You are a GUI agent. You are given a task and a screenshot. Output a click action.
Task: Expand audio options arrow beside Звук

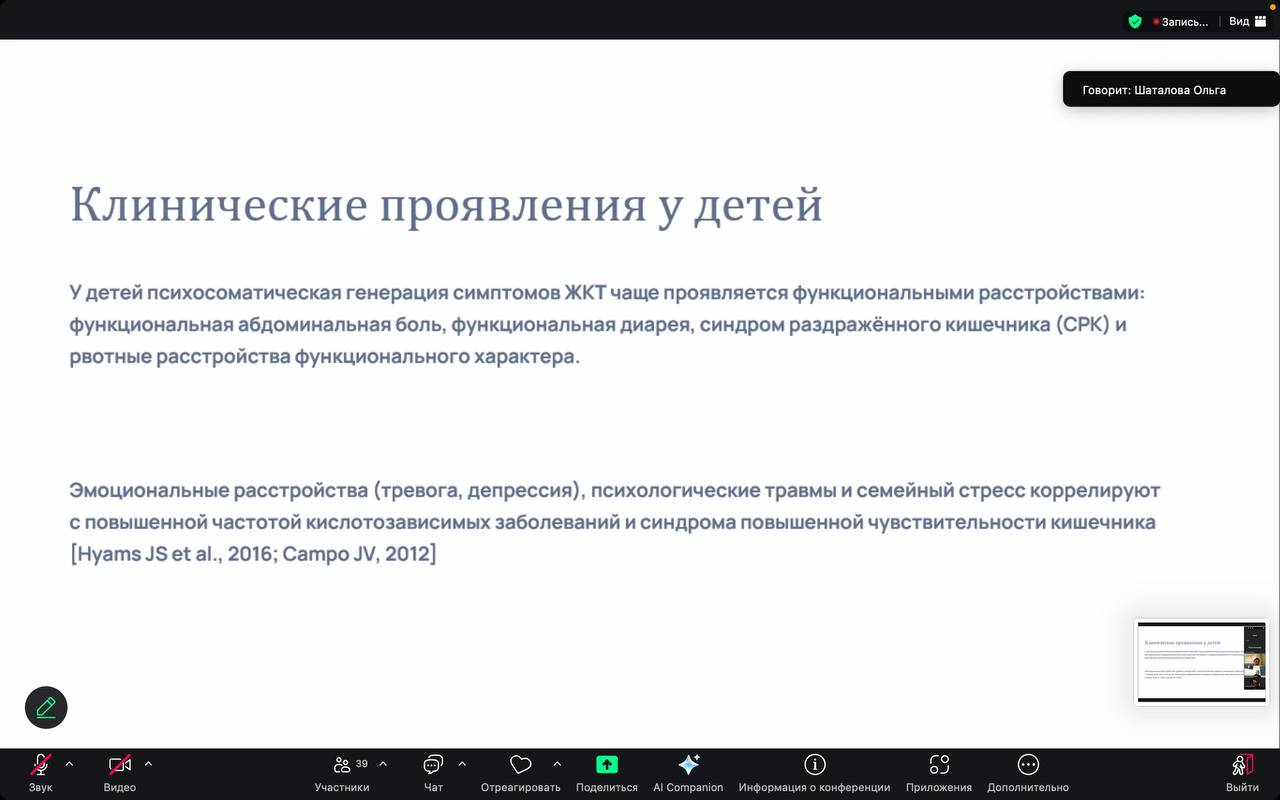(x=69, y=764)
